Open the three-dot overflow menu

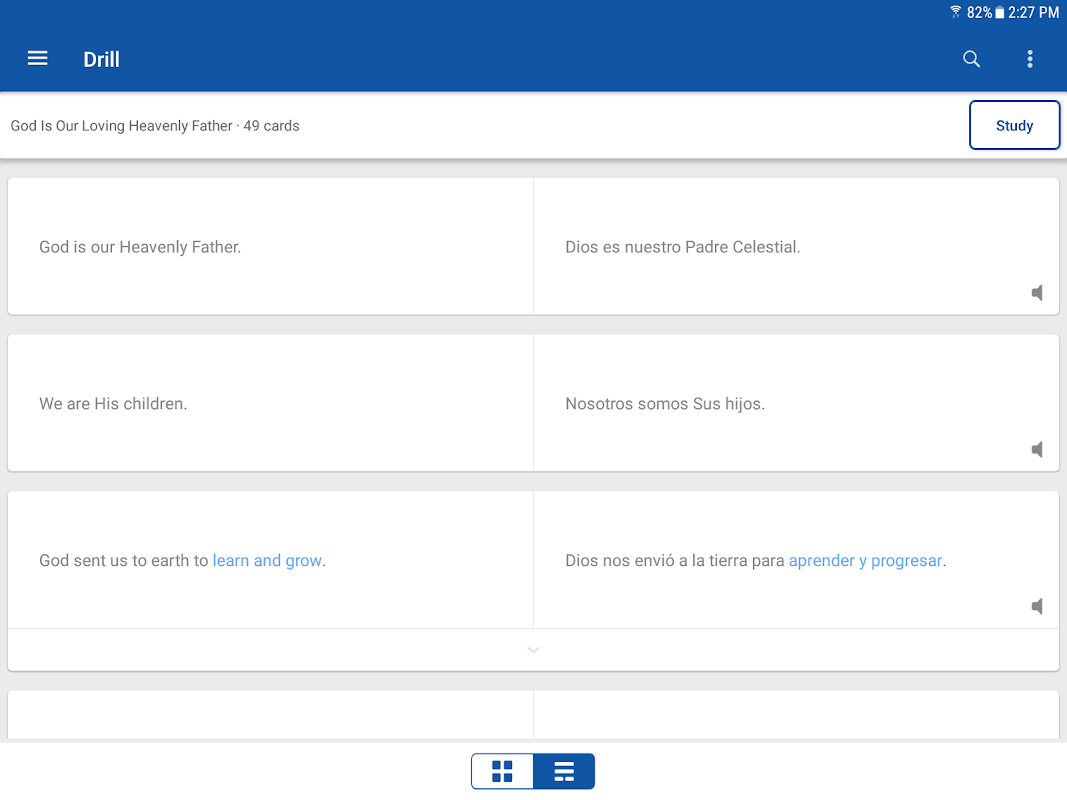[x=1029, y=59]
